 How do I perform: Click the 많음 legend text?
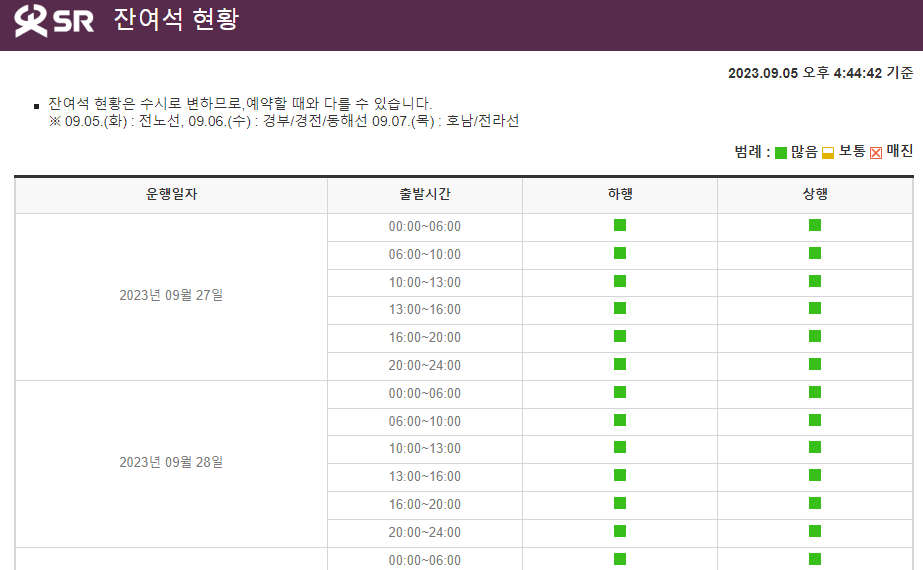pos(804,152)
